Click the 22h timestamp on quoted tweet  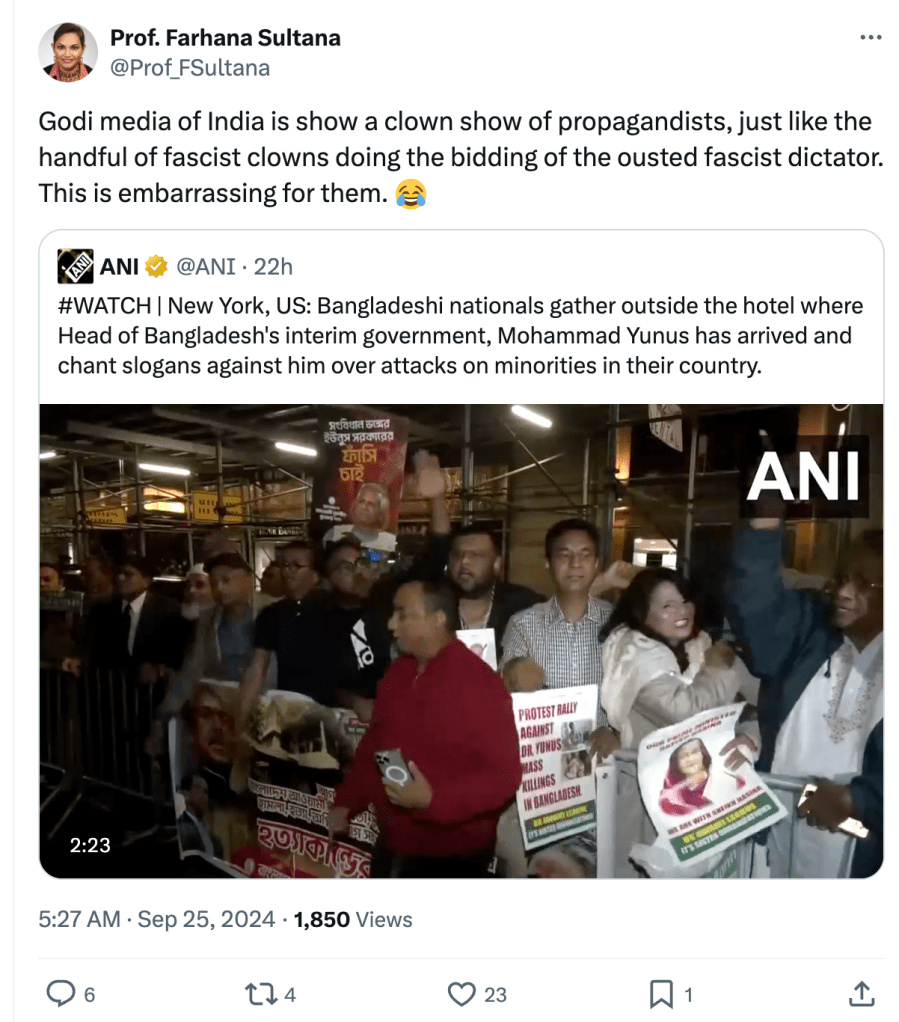pos(273,267)
